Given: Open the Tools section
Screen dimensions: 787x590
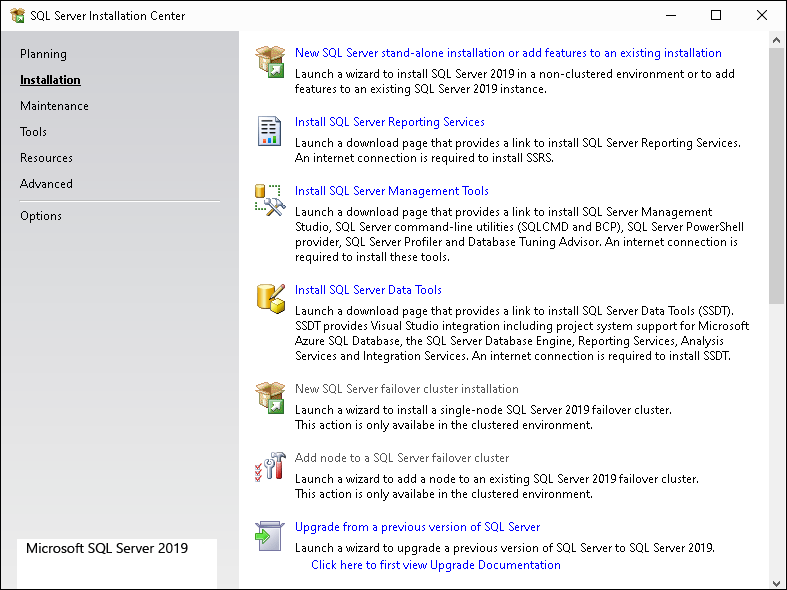Looking at the screenshot, I should (33, 132).
